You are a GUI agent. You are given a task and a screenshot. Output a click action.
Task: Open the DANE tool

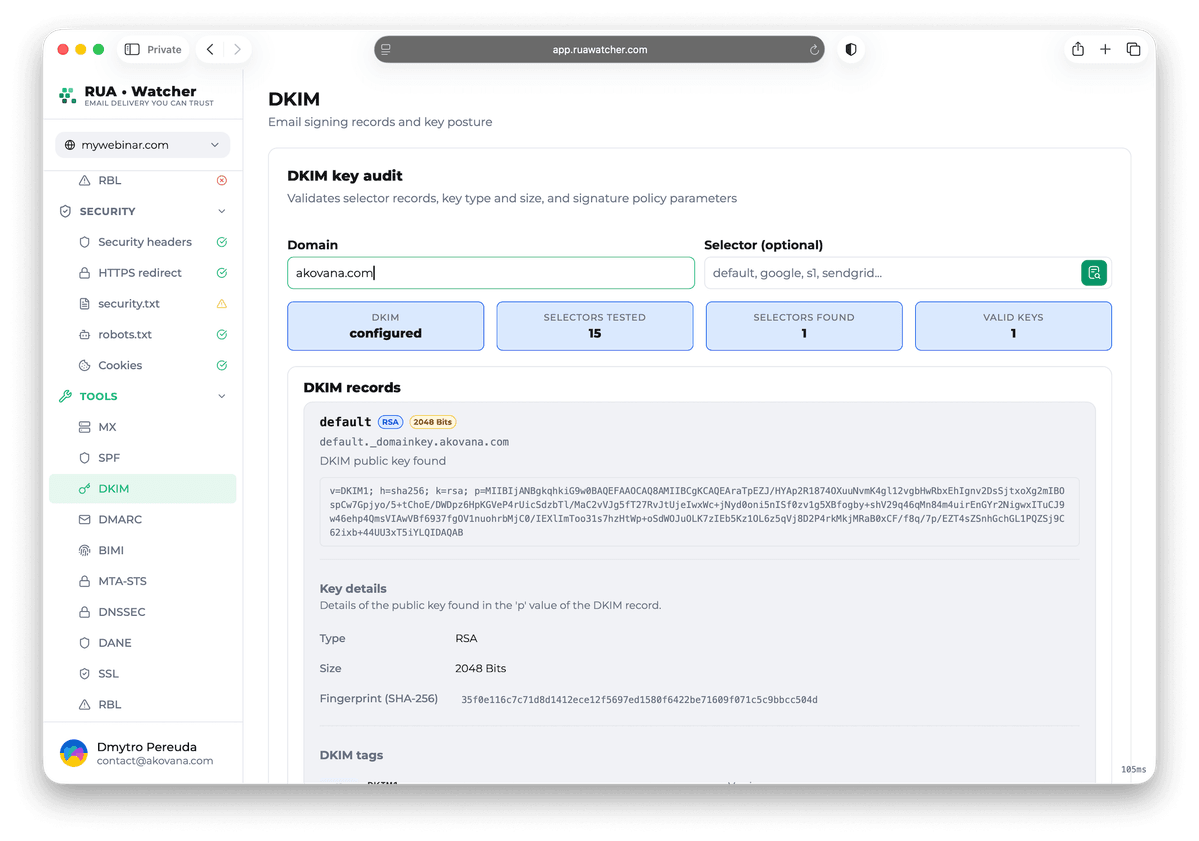click(x=142, y=642)
